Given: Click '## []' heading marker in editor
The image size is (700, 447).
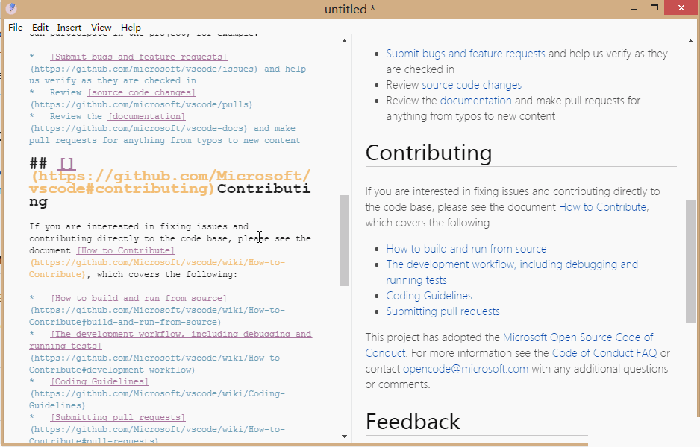Looking at the screenshot, I should pyautogui.click(x=52, y=163).
